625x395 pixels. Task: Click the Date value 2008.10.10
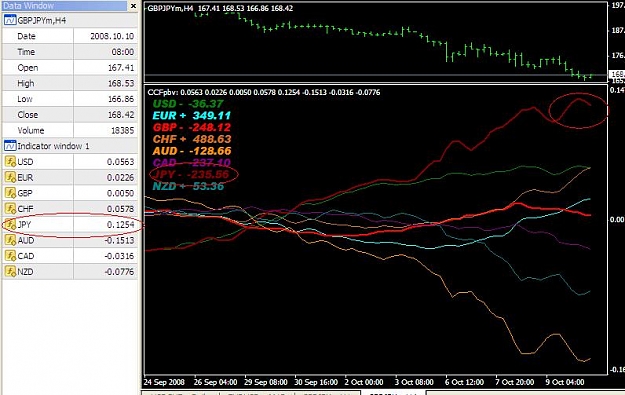[112, 36]
